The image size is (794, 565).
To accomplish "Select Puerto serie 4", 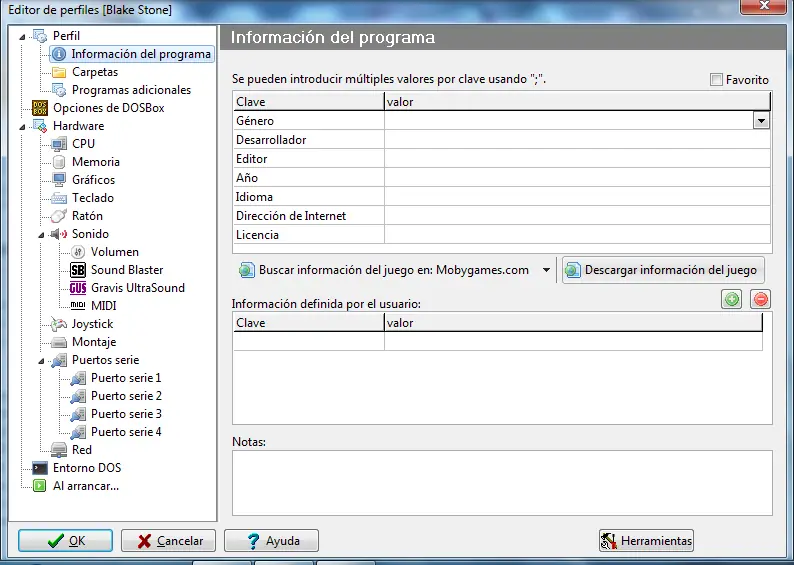I will pyautogui.click(x=126, y=432).
